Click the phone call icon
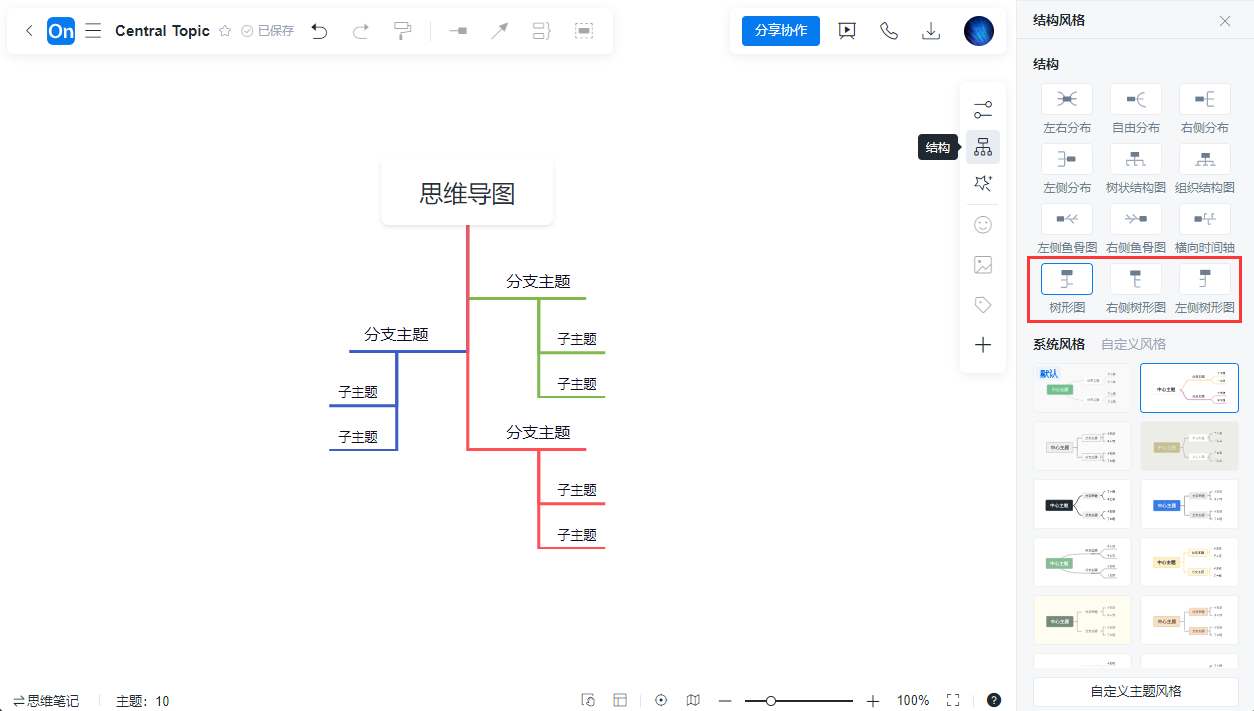The image size is (1254, 711). (889, 31)
